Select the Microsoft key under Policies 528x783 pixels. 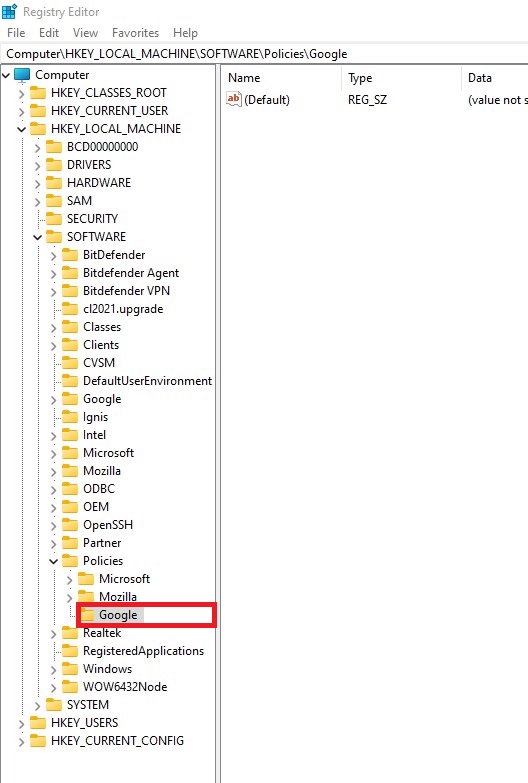click(124, 579)
